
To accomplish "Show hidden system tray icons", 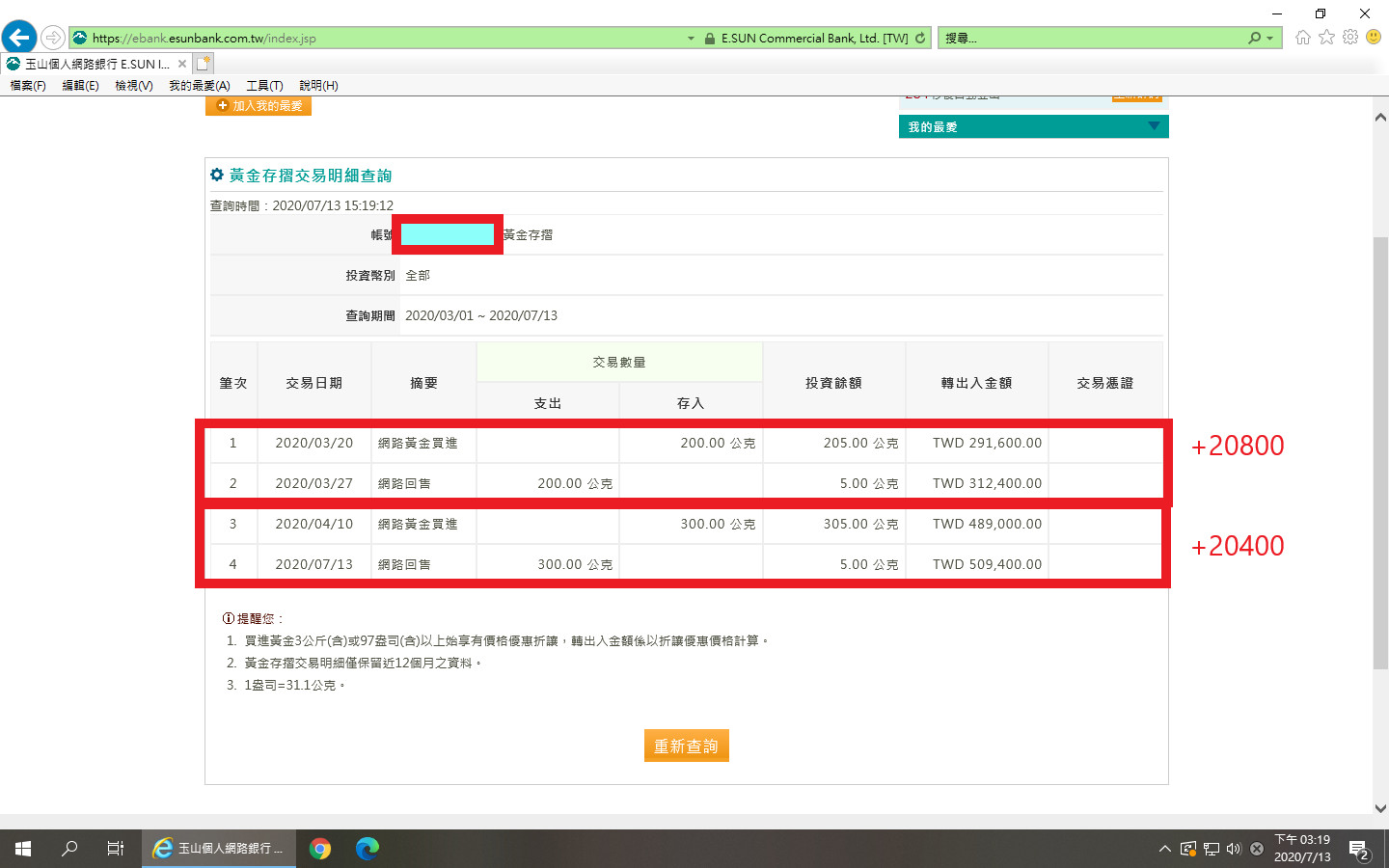I will coord(1164,849).
